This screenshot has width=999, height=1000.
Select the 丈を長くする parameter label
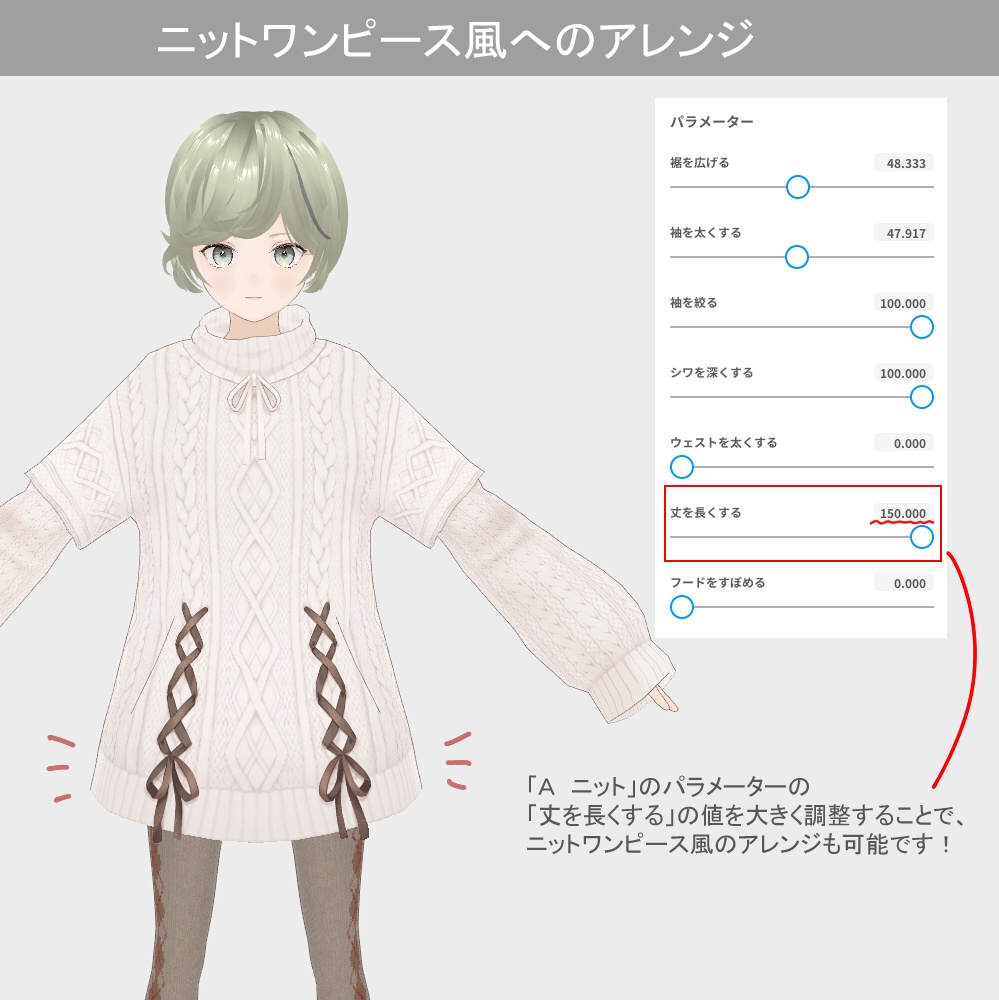click(x=706, y=512)
